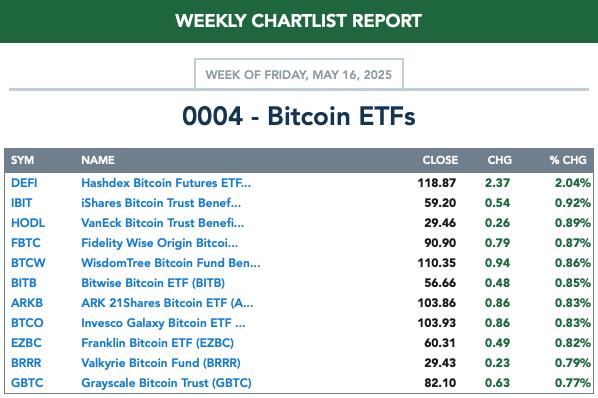Open Fidelity Wise Origin Bitcoin link

coord(159,243)
